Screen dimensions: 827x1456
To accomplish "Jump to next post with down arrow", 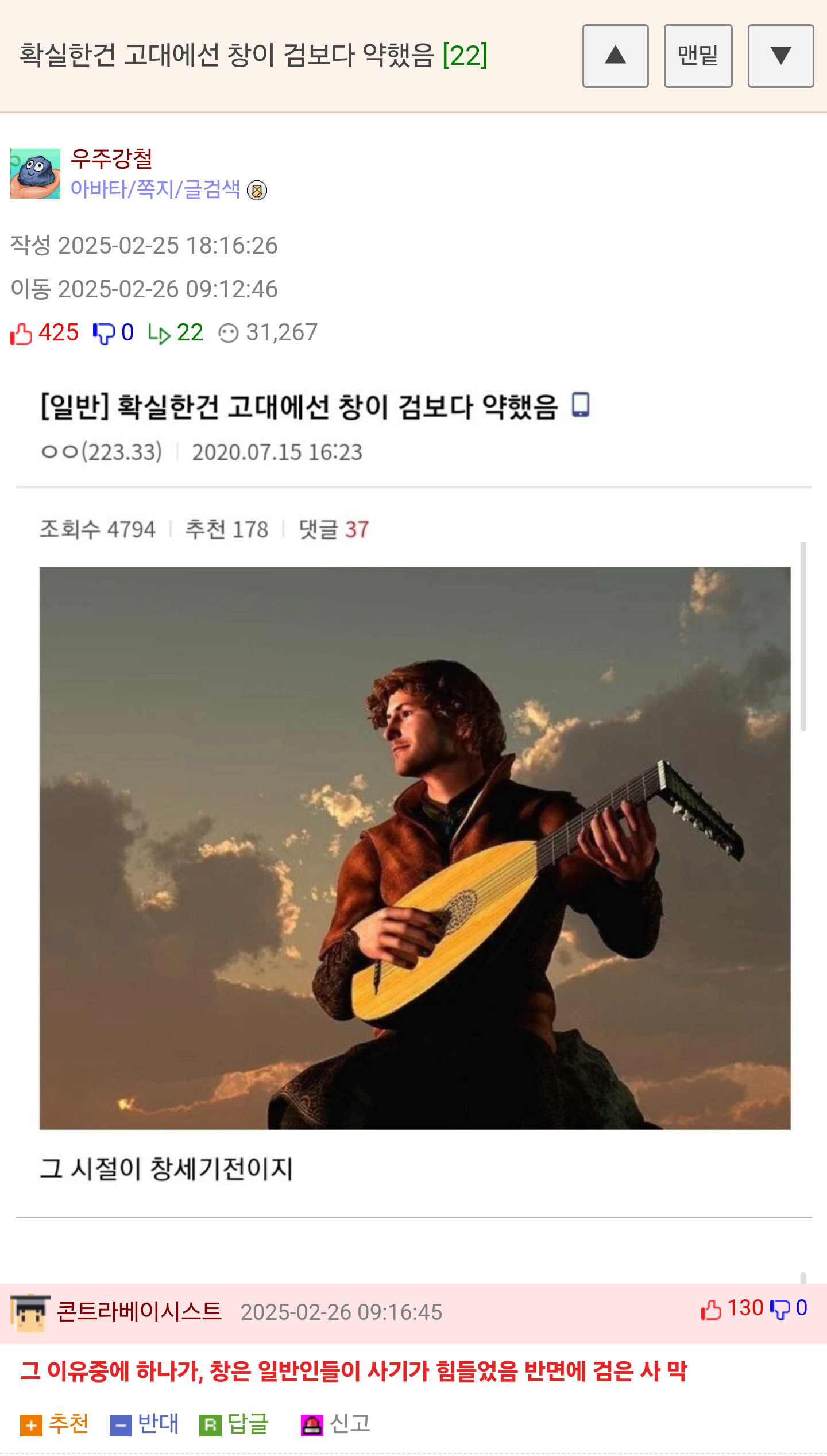I will [x=780, y=56].
